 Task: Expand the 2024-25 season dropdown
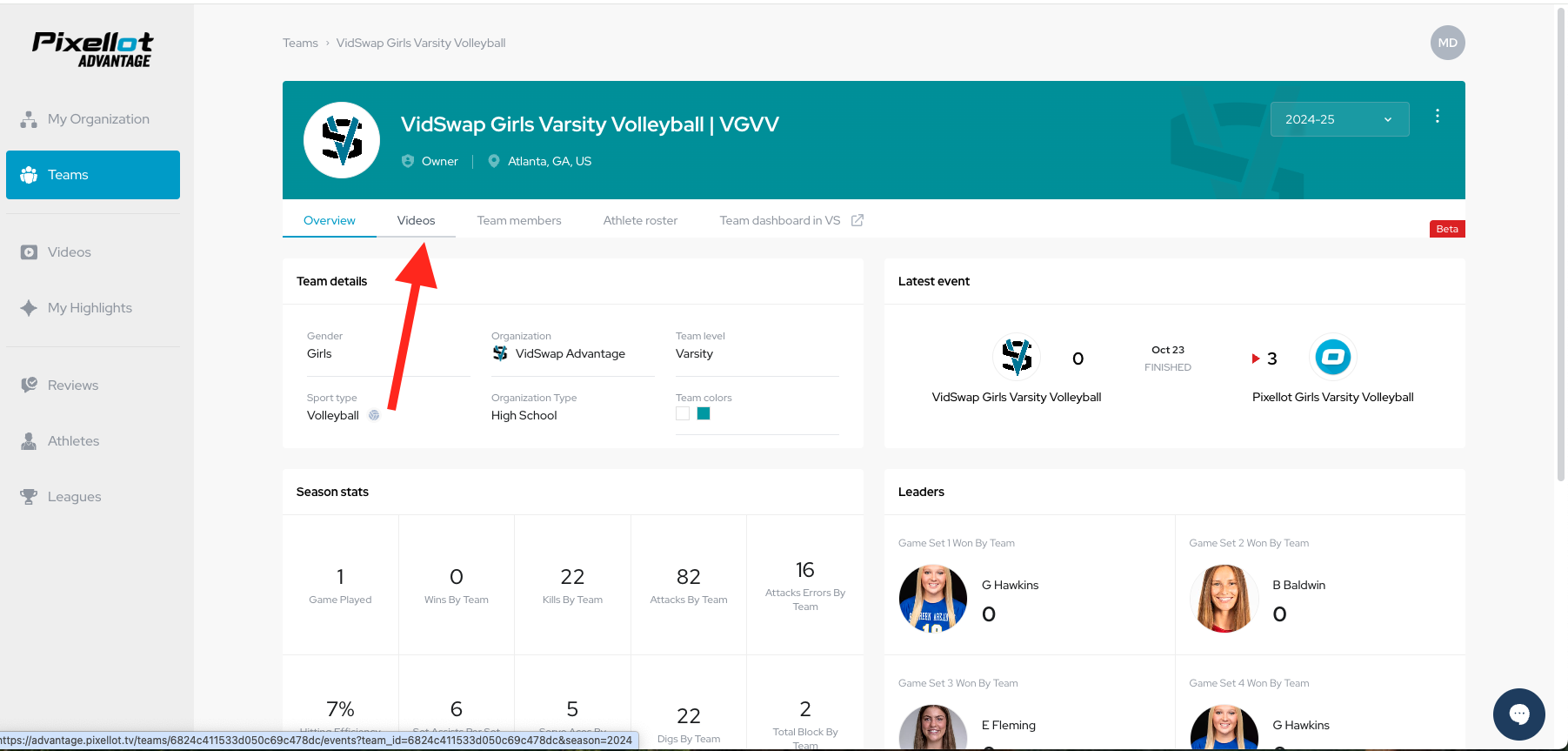[1340, 119]
